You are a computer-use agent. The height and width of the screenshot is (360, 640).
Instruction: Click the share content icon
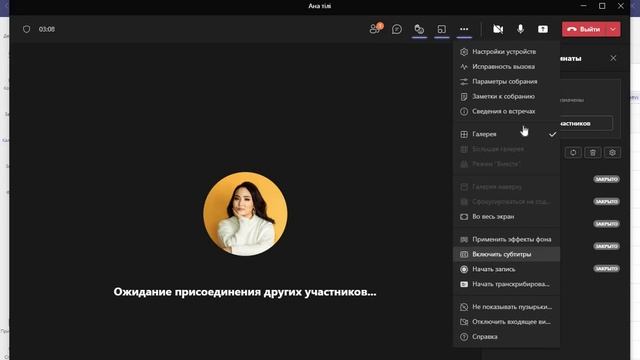543,29
